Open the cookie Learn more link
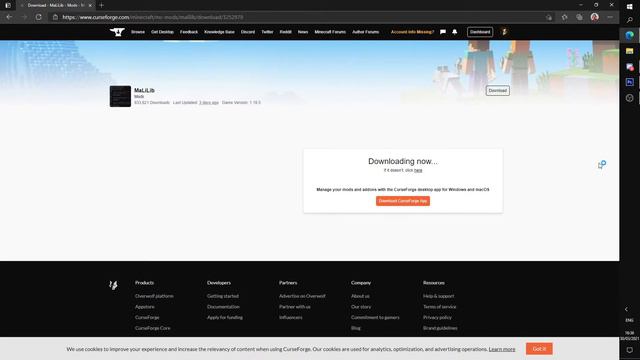Viewport: 640px width, 360px height. pos(502,349)
